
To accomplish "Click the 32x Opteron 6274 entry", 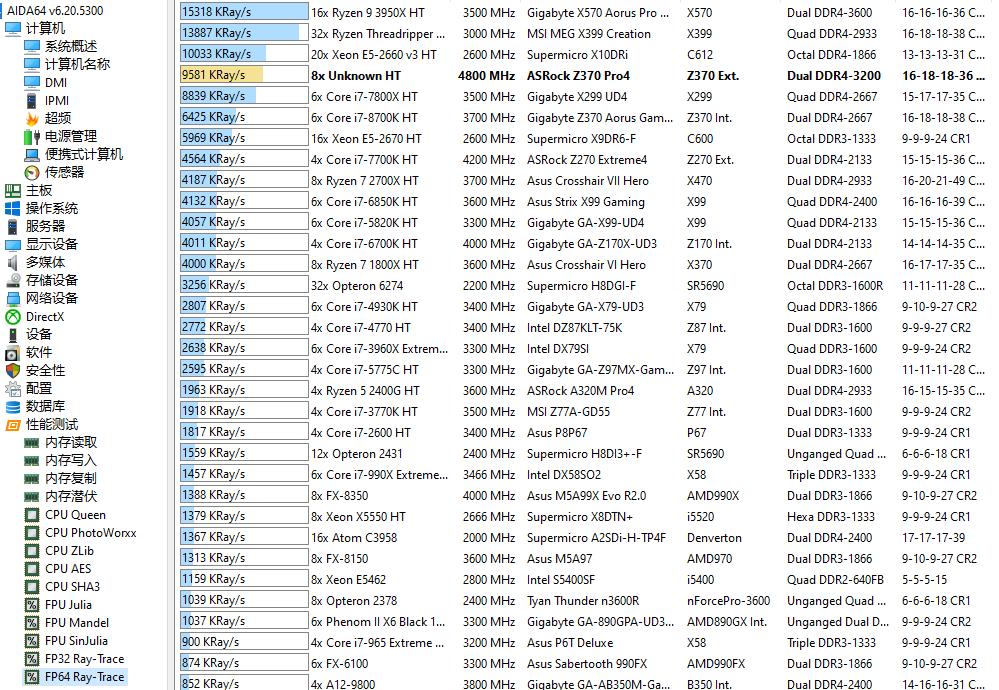I will tap(357, 285).
